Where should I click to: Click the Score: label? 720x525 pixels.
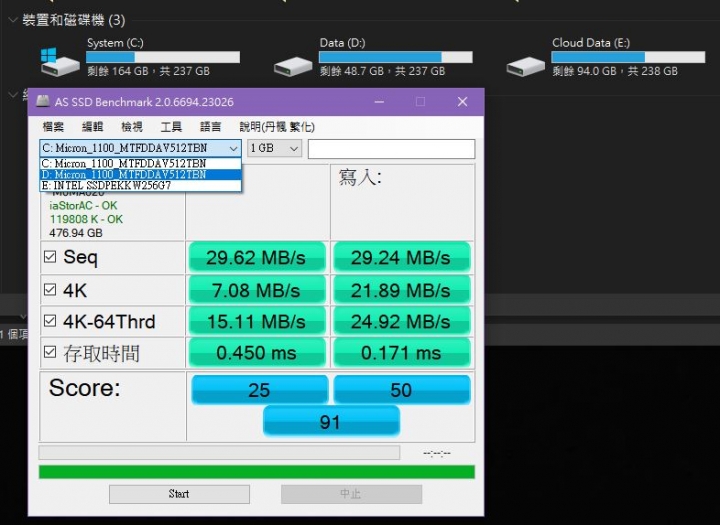tap(84, 388)
